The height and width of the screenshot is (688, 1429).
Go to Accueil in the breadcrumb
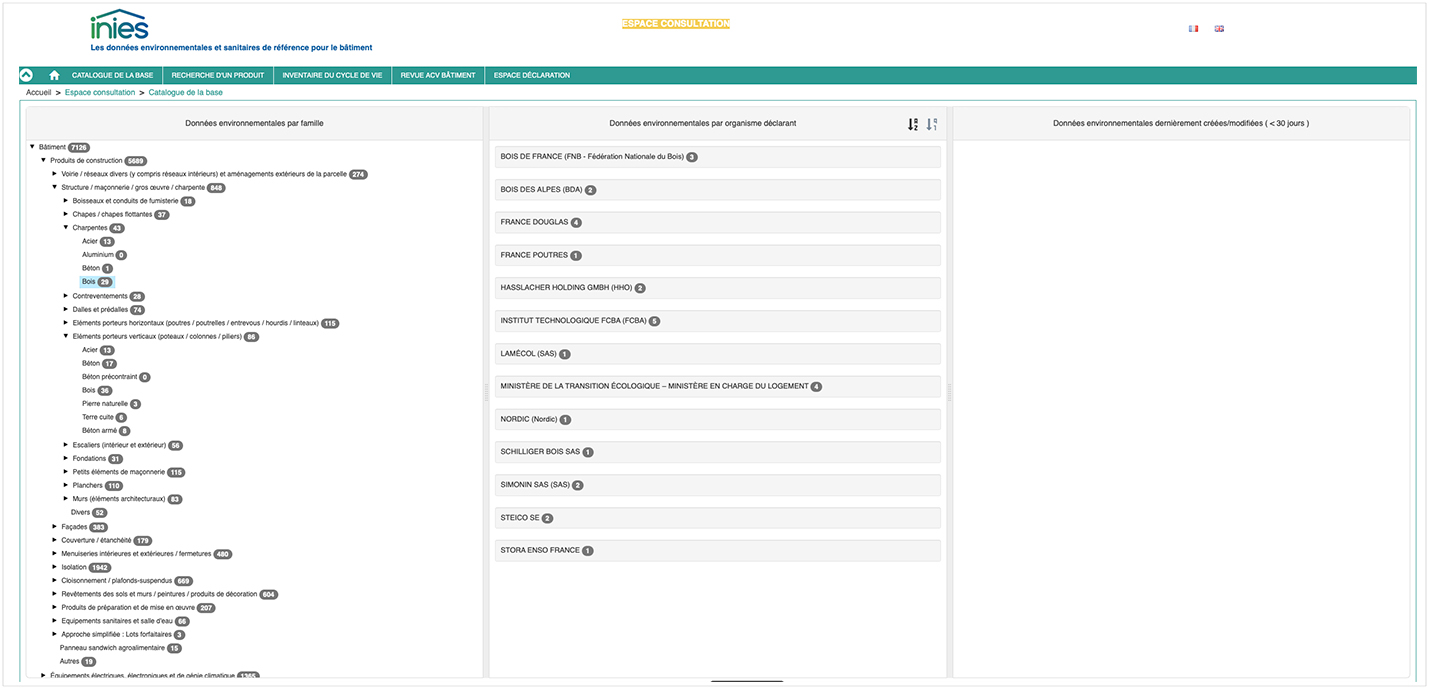click(39, 92)
